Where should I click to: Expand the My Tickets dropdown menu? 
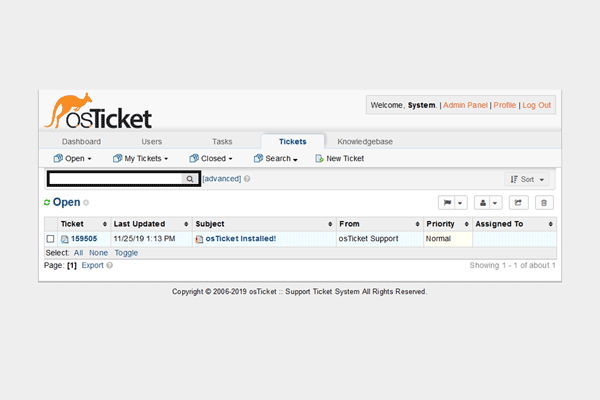point(140,158)
